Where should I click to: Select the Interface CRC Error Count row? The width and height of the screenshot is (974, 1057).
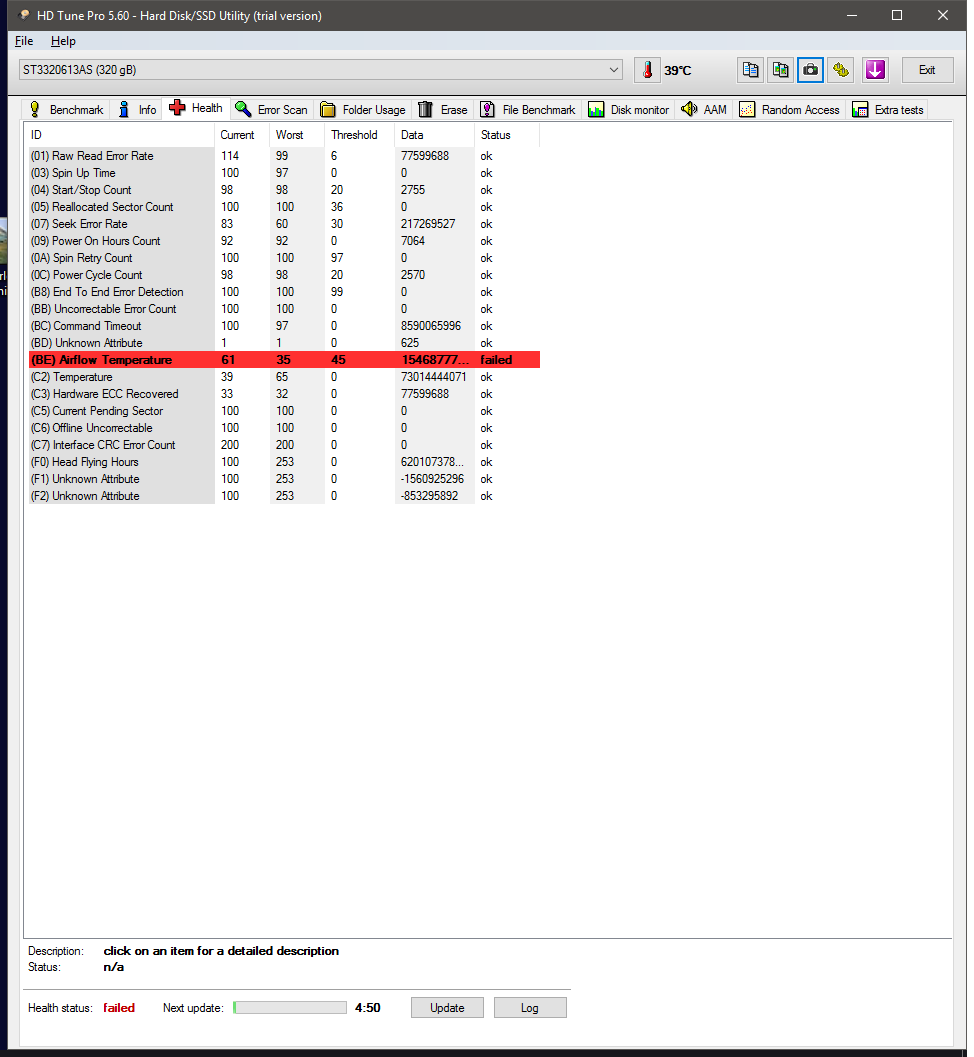284,445
